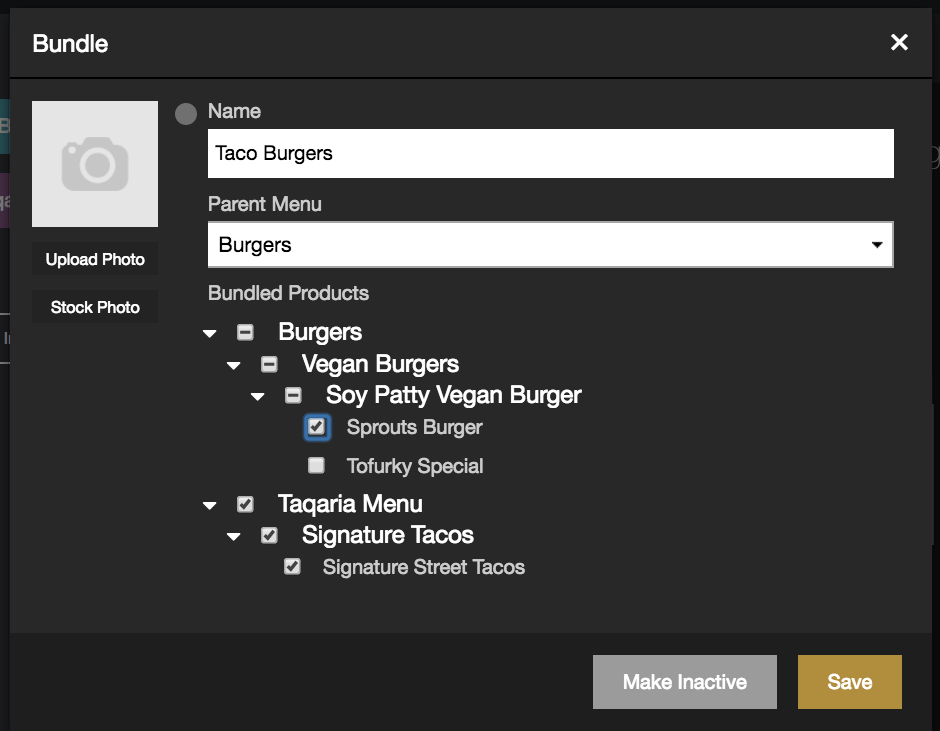
Task: Select the Taqaria Menu label
Action: coord(350,504)
